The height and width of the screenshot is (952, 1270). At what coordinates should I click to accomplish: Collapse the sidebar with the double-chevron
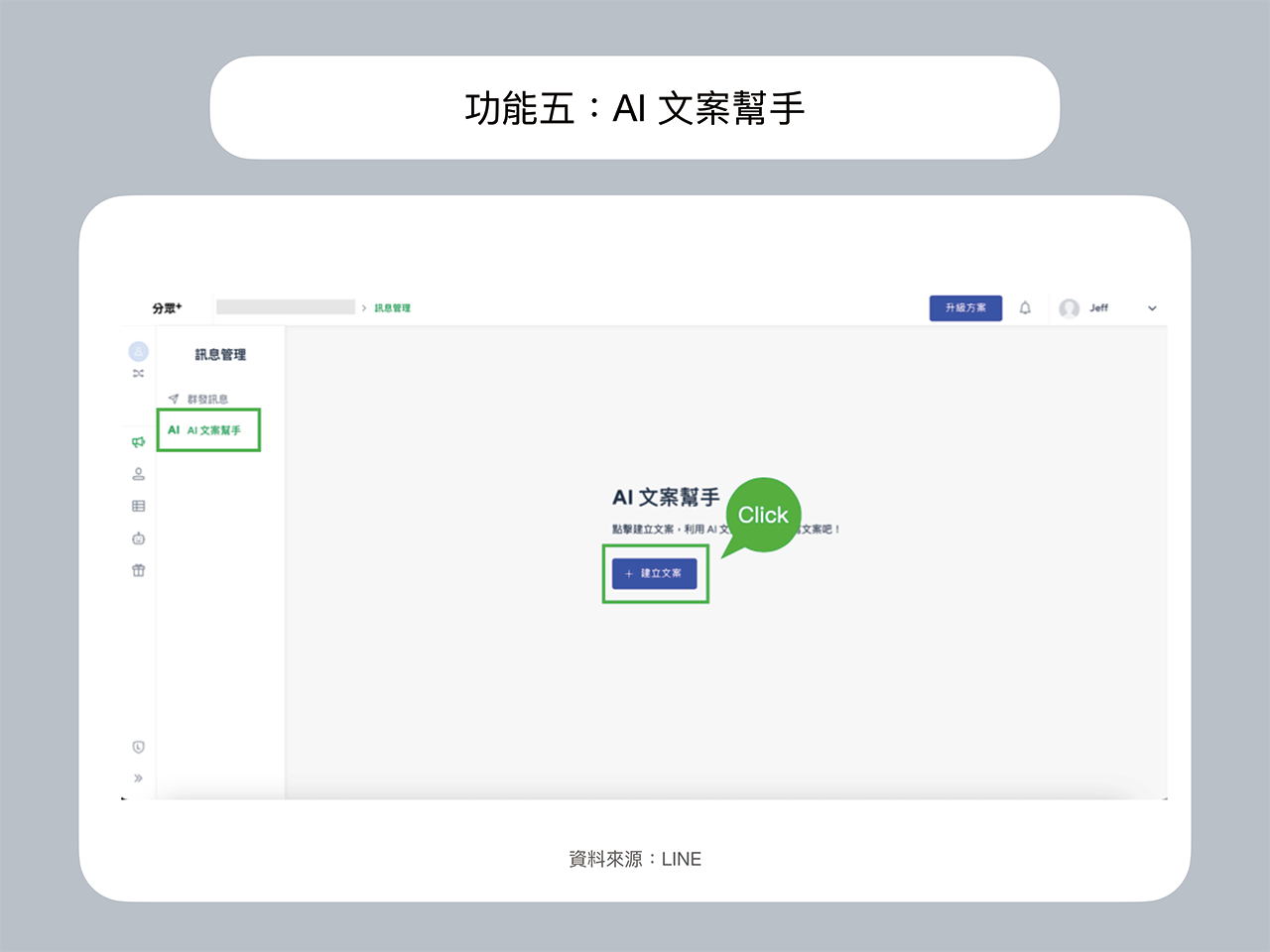click(138, 776)
